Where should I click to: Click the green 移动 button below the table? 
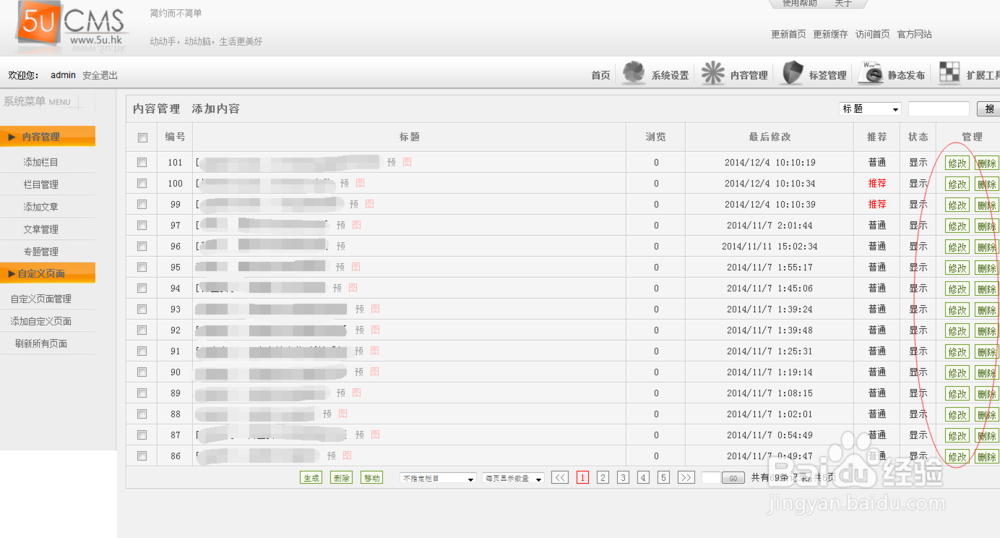(x=372, y=477)
